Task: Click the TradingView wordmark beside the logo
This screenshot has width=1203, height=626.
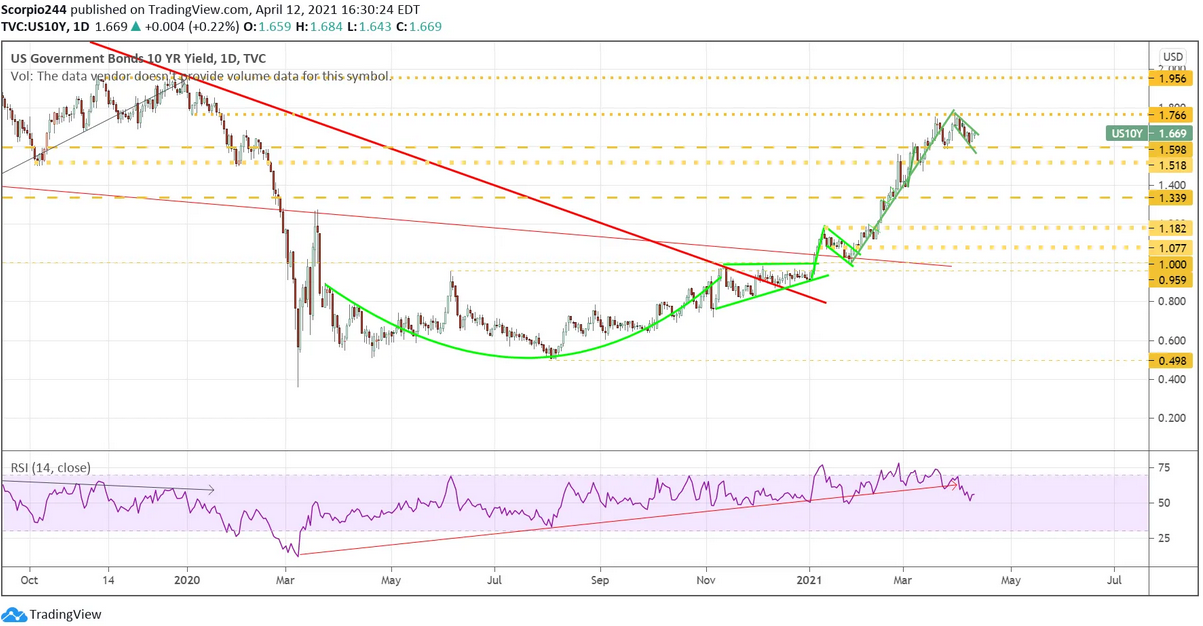Action: [x=65, y=615]
